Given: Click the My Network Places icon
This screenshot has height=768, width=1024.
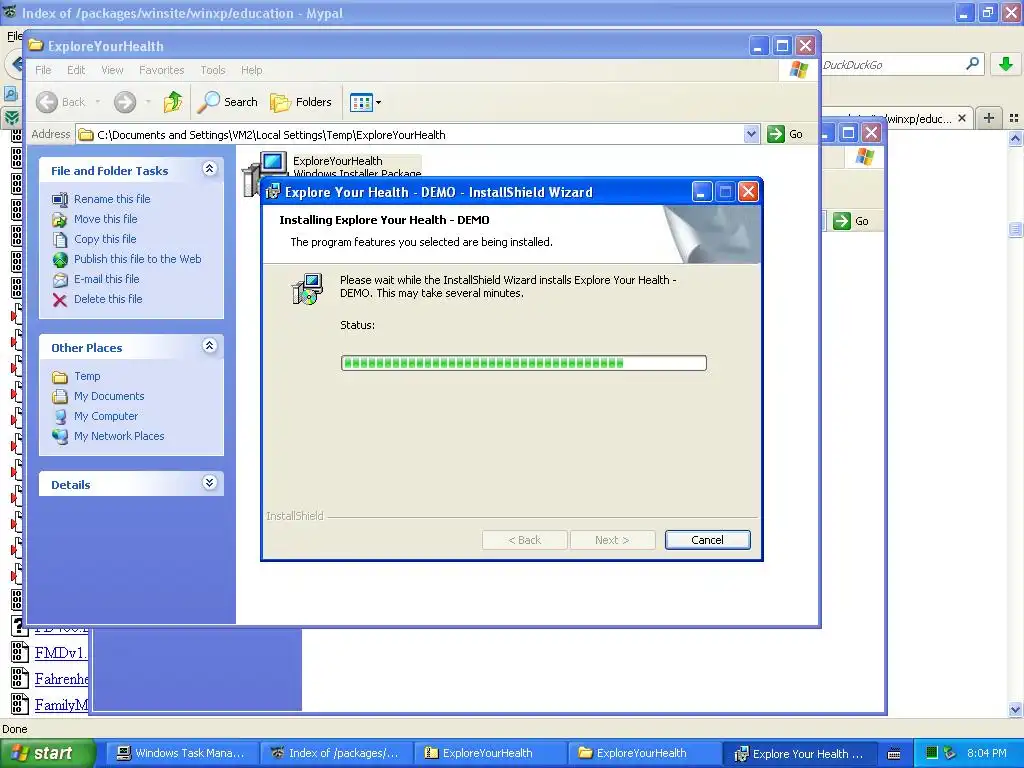Looking at the screenshot, I should click(x=60, y=436).
